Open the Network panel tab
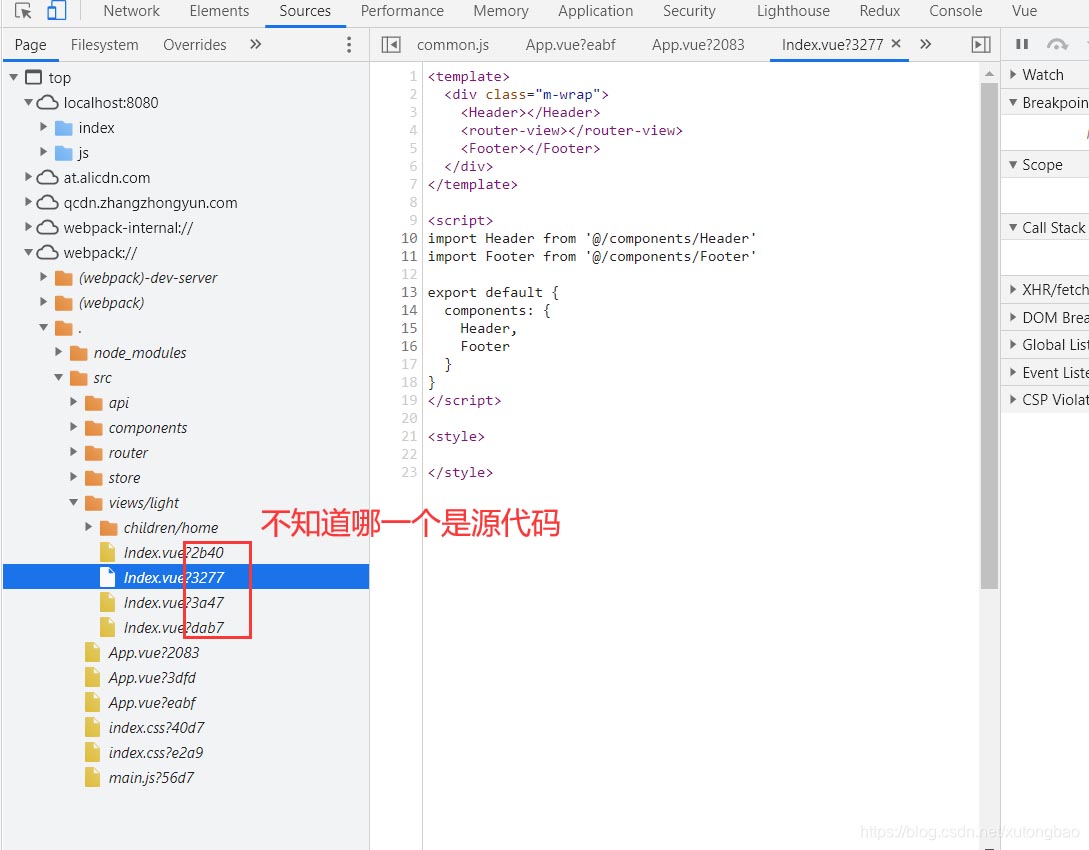Image resolution: width=1089 pixels, height=850 pixels. click(131, 11)
